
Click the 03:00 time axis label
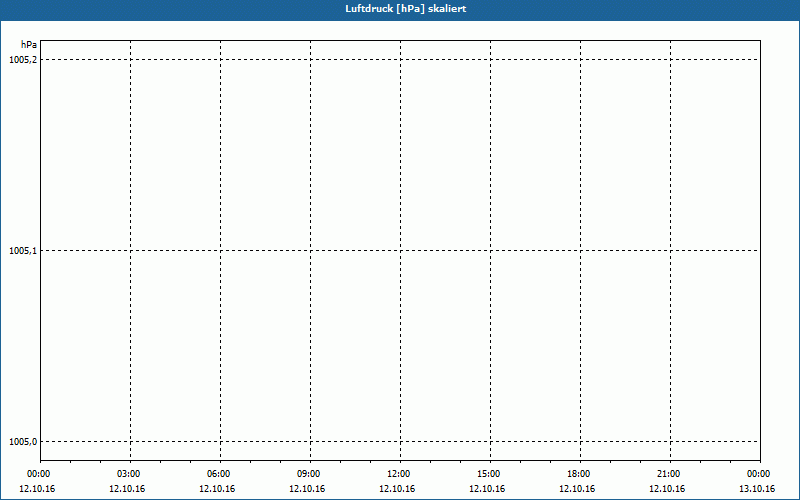[x=130, y=474]
